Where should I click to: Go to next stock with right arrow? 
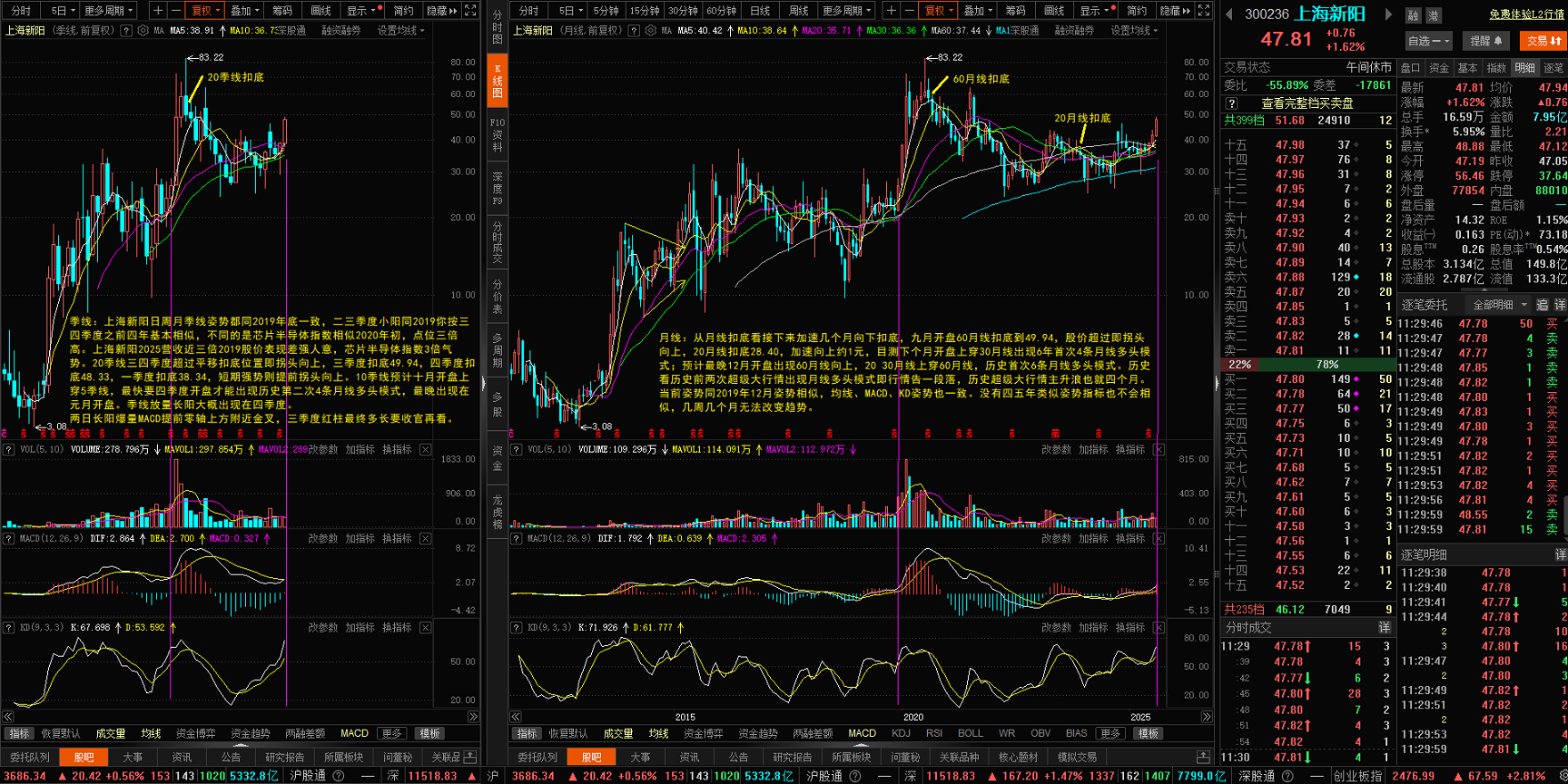(1387, 15)
